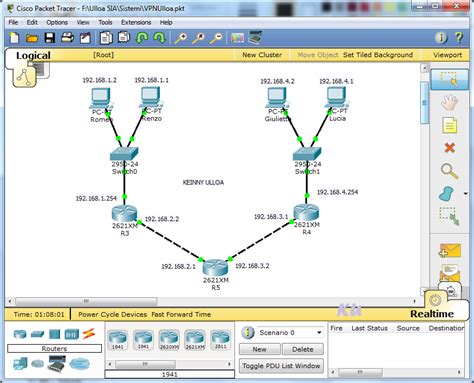This screenshot has height=383, width=474.
Task: Click the 192.168.4.254 label
Action: tap(337, 192)
